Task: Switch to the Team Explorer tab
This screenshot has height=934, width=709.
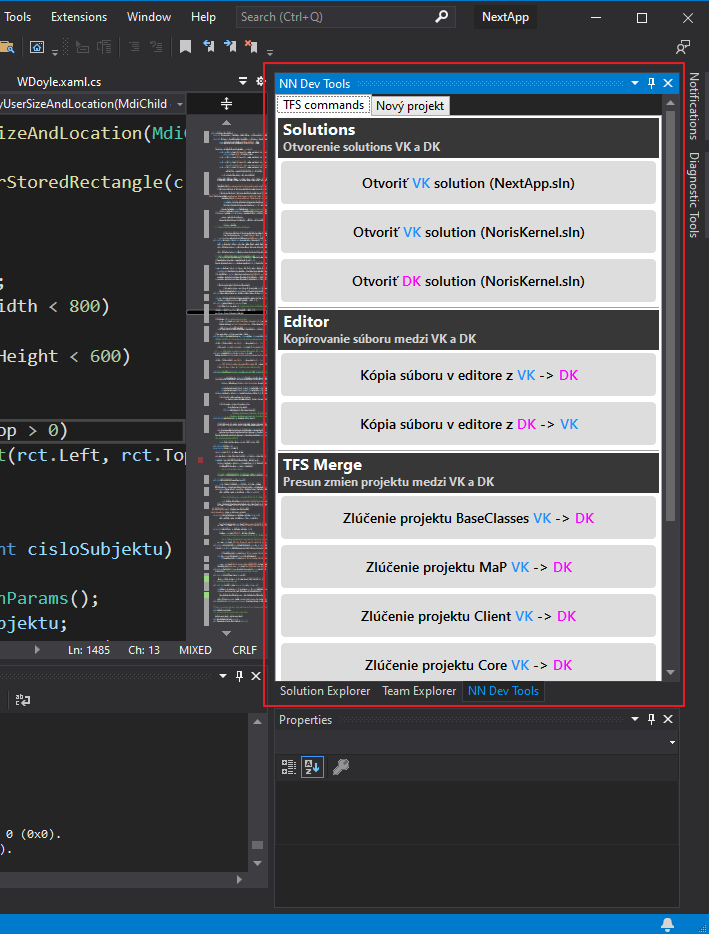Action: [419, 691]
